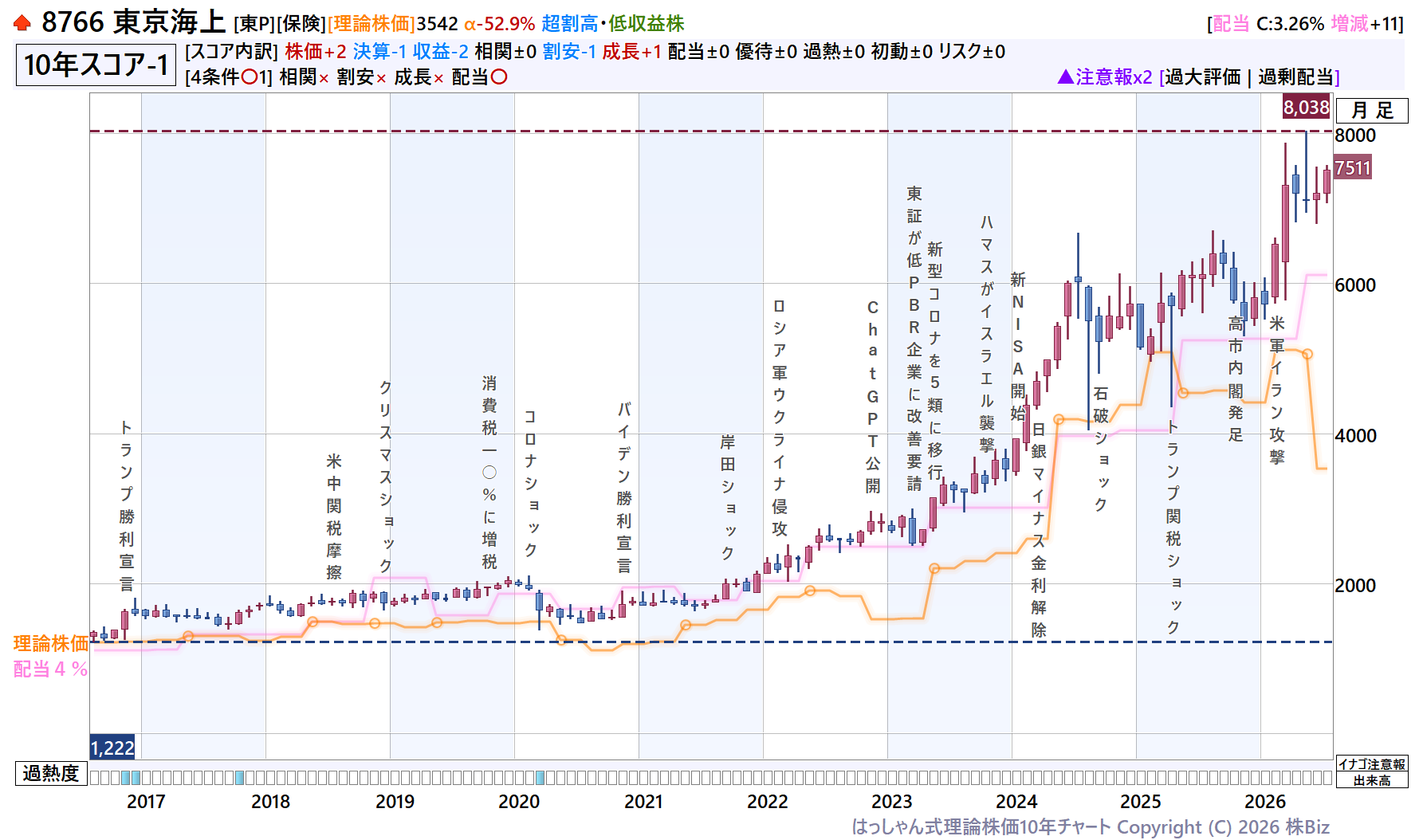
Task: Click the 1,222 low price tag
Action: (x=112, y=748)
